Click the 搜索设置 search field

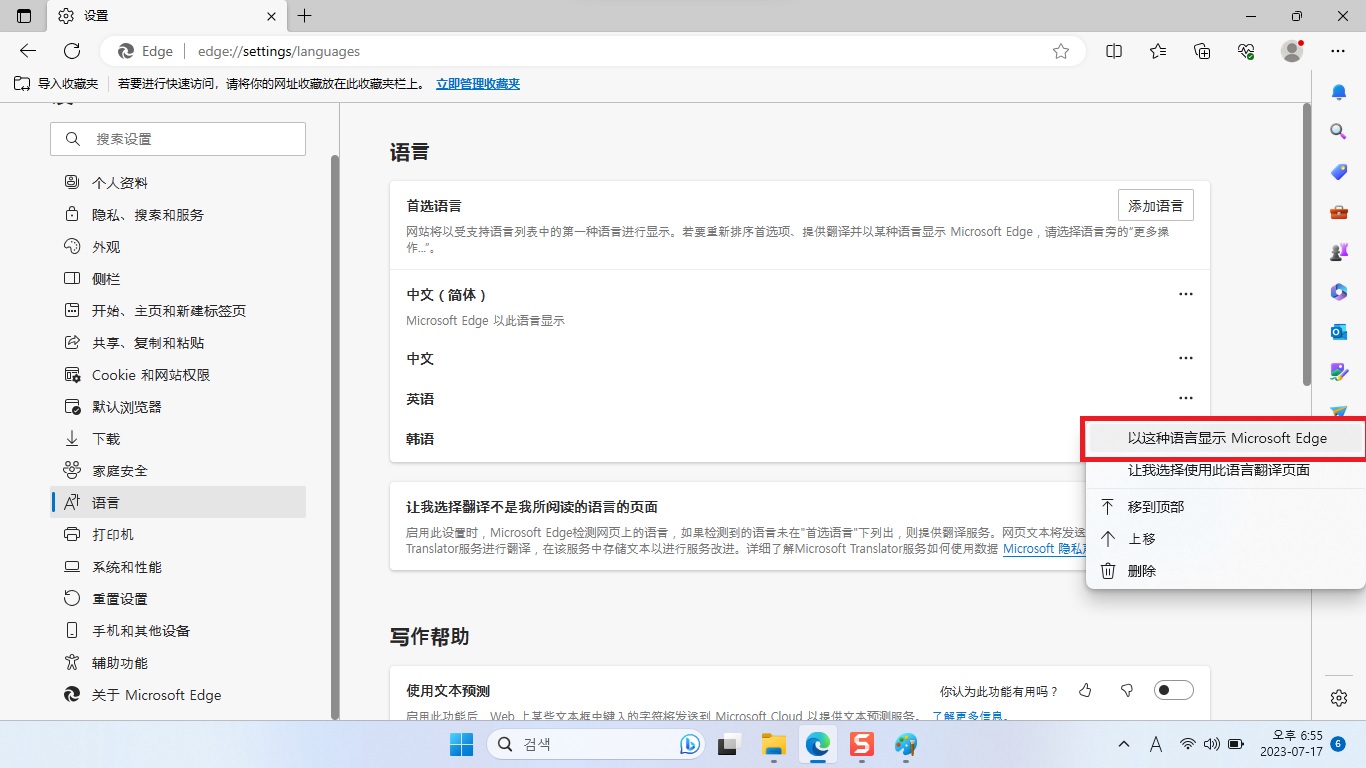178,139
